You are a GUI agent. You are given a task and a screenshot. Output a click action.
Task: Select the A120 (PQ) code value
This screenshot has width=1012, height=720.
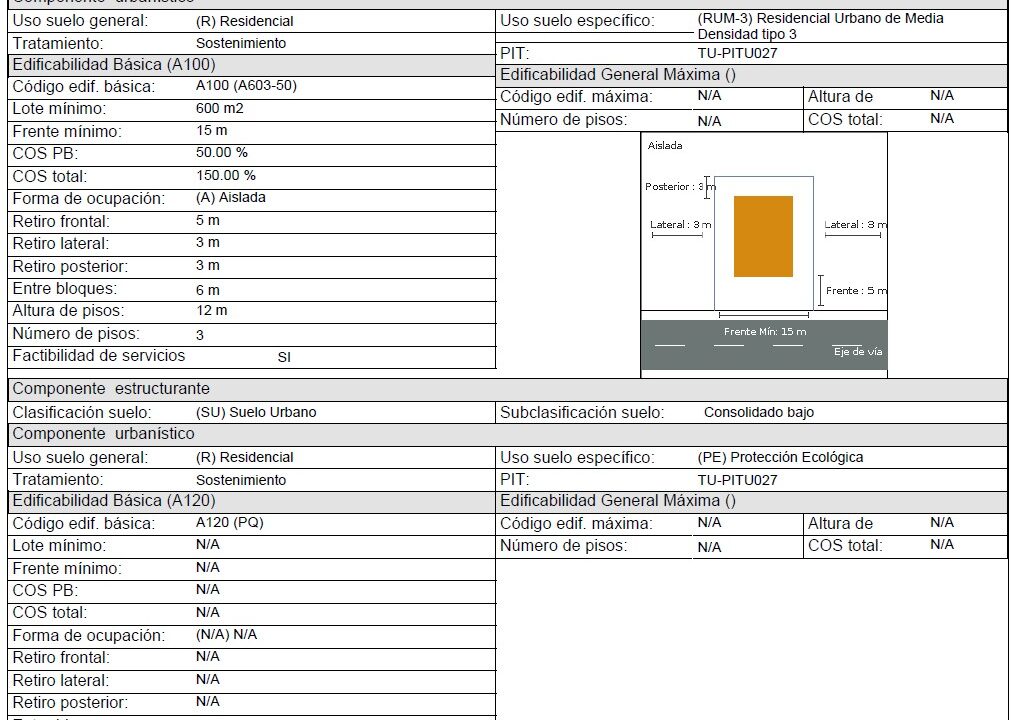(229, 523)
